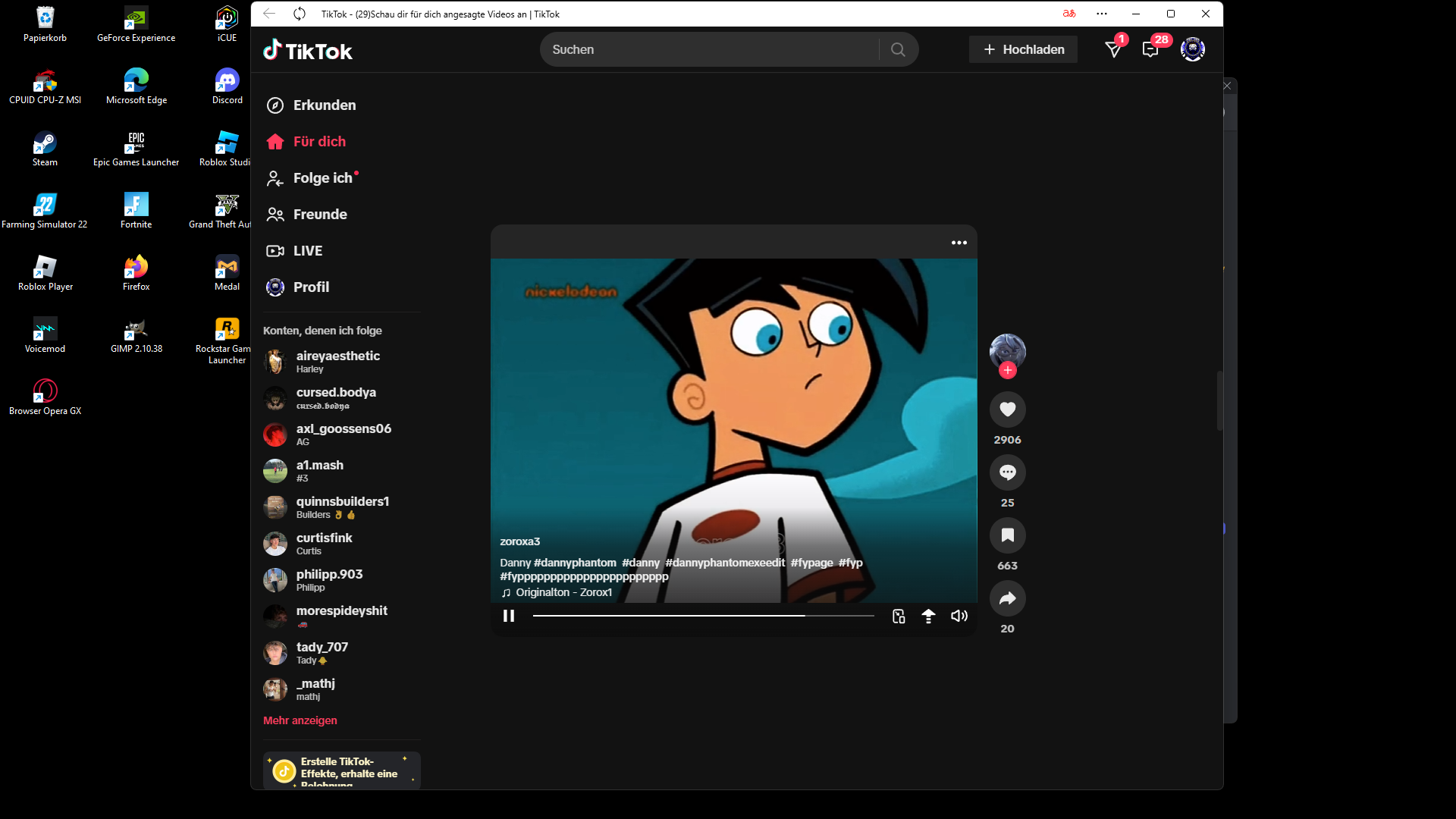Open GIMP 2.10.38 desktop icon
This screenshot has height=819, width=1456.
(x=136, y=335)
